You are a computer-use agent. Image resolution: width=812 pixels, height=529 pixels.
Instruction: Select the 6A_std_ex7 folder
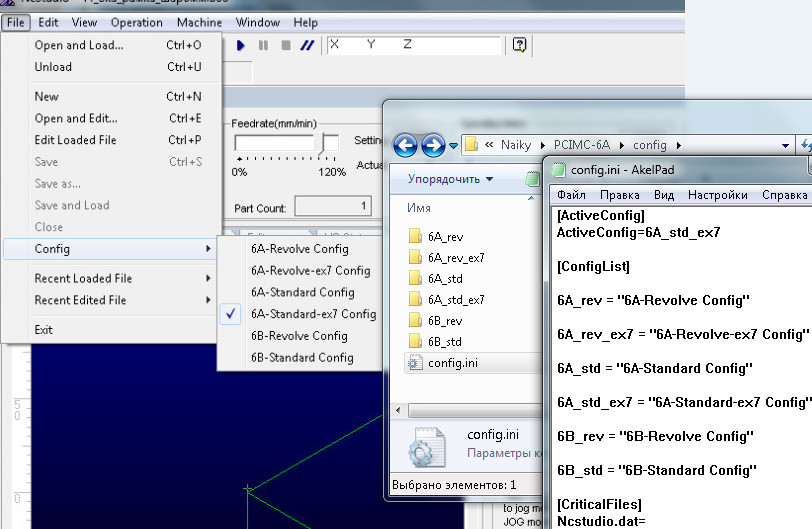click(x=446, y=300)
